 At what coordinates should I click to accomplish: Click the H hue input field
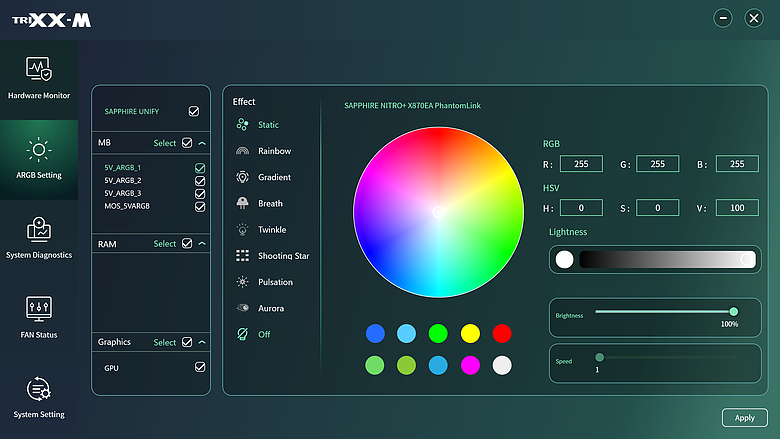581,208
